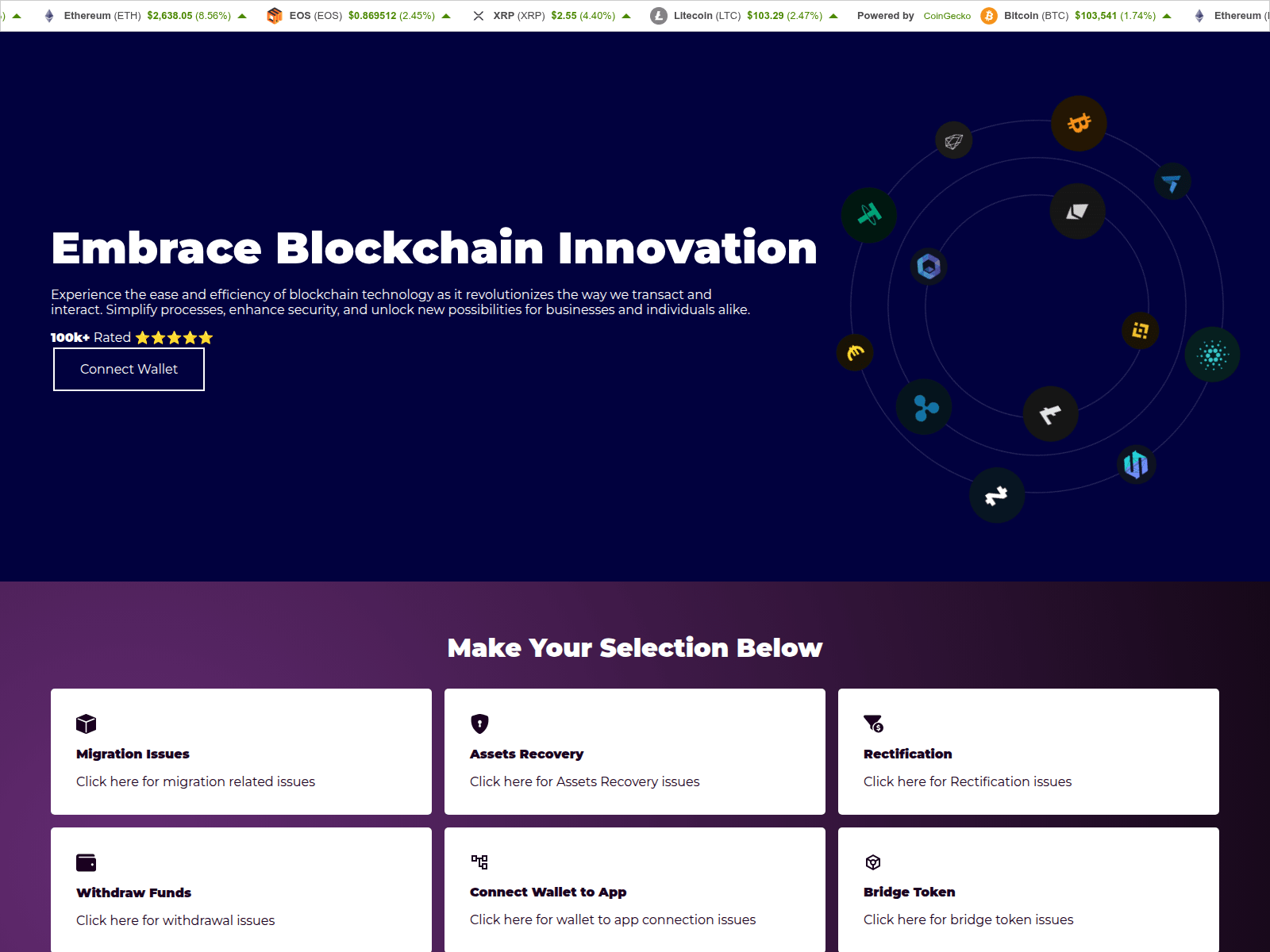This screenshot has height=952, width=1270.
Task: Click the wallet icon above Withdraw Funds
Action: click(x=86, y=862)
